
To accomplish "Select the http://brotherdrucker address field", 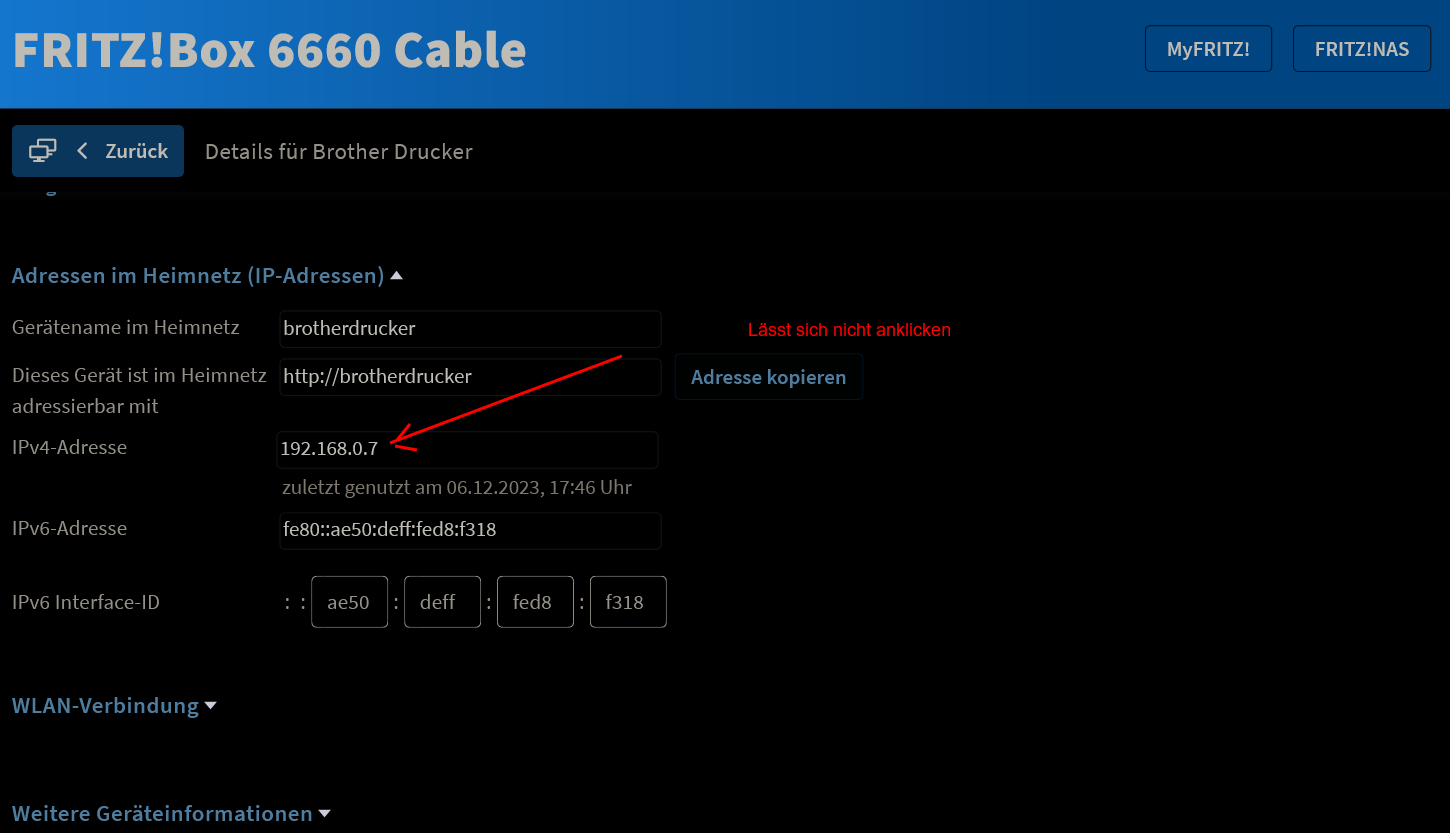I will [470, 377].
